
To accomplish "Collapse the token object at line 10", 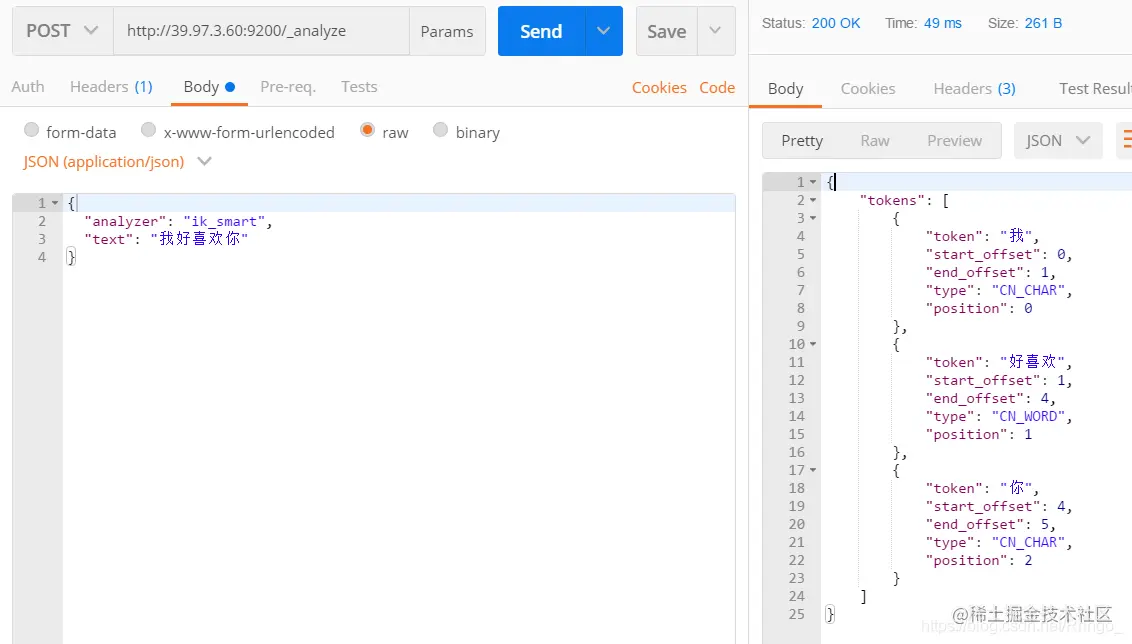I will point(813,344).
